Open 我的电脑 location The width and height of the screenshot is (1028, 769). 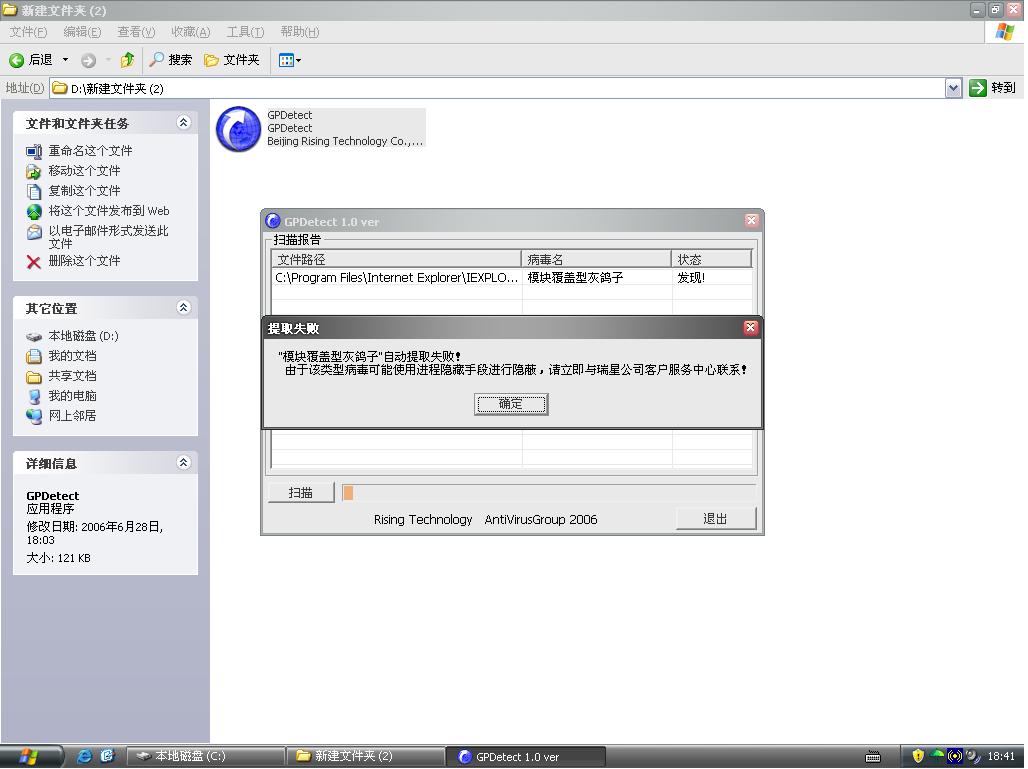click(x=72, y=396)
